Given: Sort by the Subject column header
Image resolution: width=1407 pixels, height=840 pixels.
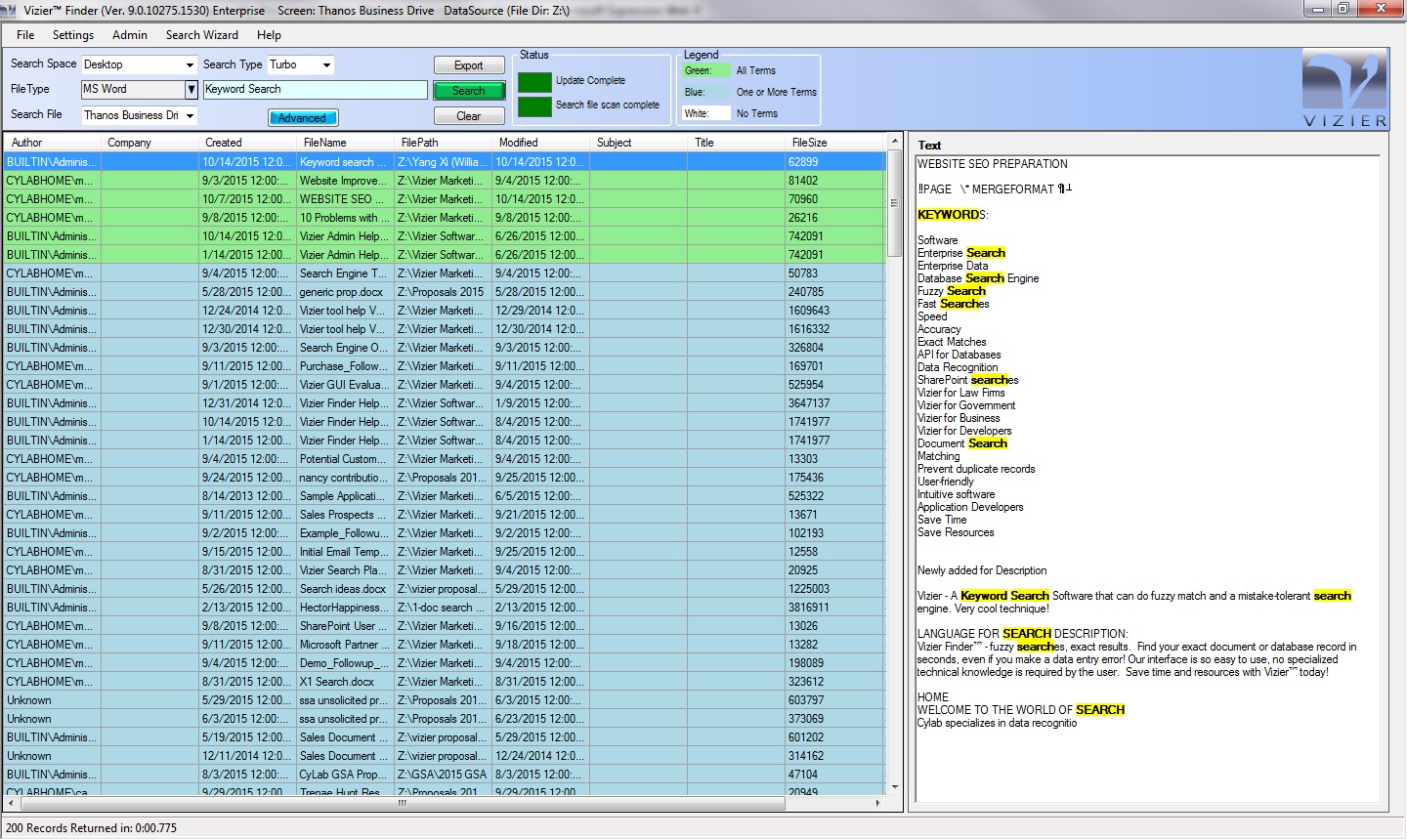Looking at the screenshot, I should [x=638, y=143].
